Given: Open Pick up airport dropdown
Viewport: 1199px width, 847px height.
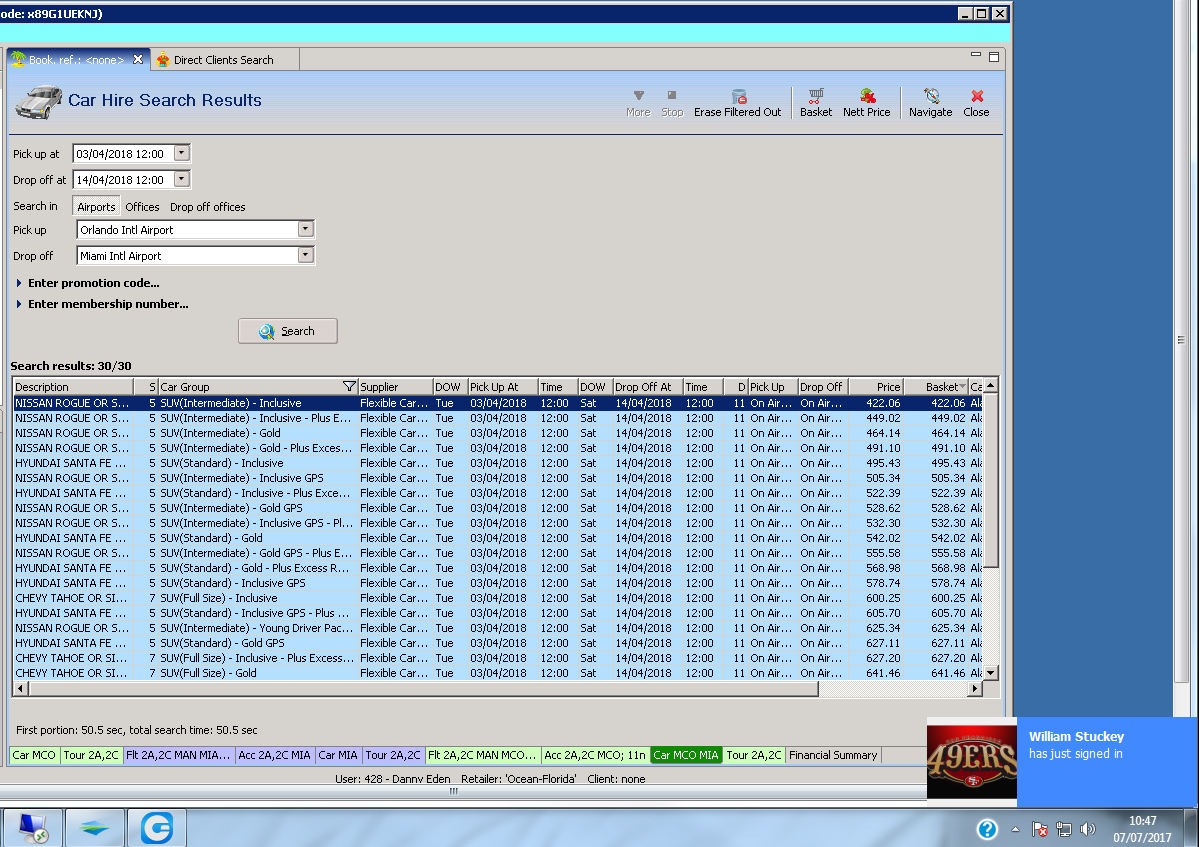Looking at the screenshot, I should click(305, 229).
